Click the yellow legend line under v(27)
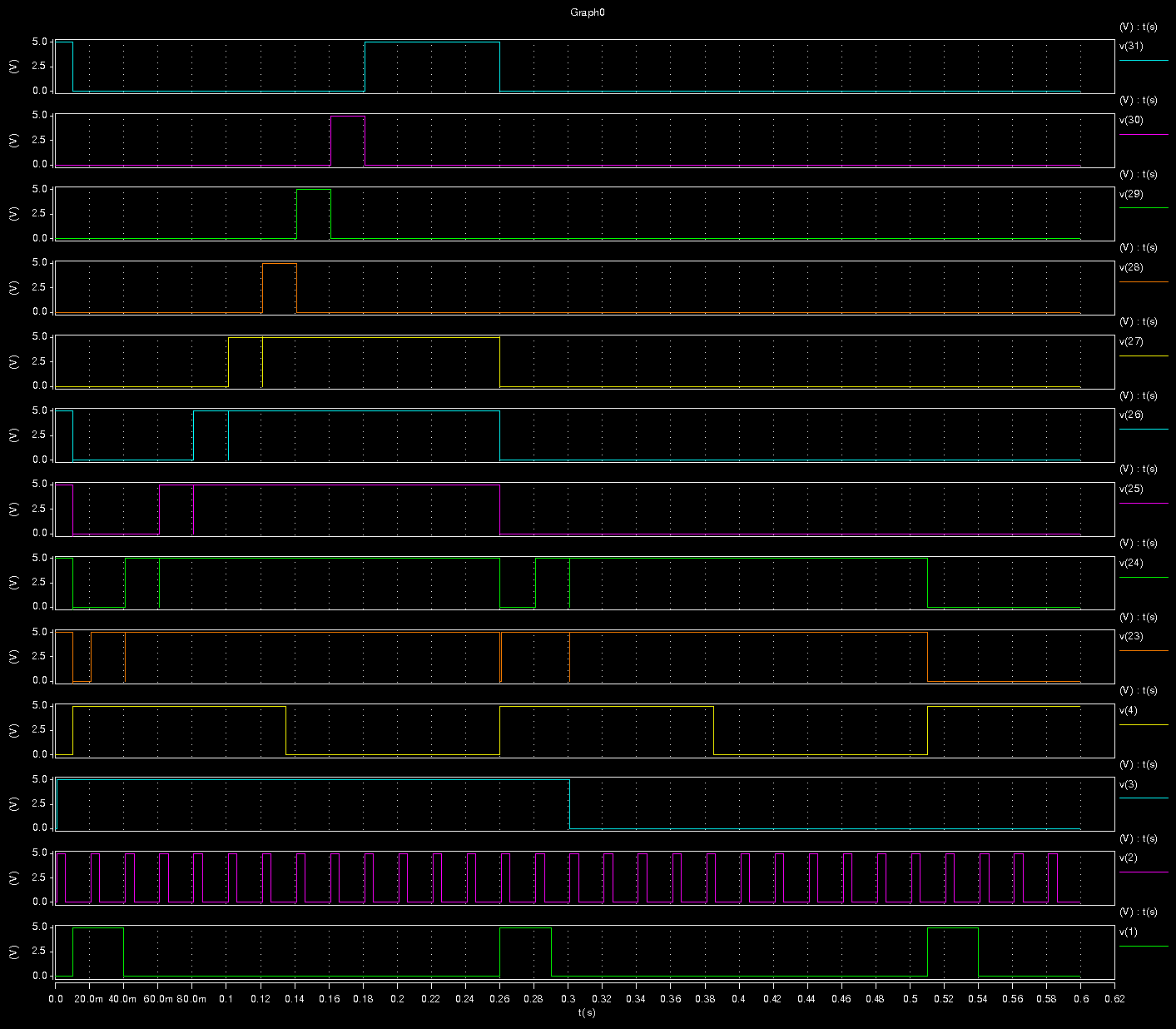The width and height of the screenshot is (1176, 1029). [x=1144, y=356]
